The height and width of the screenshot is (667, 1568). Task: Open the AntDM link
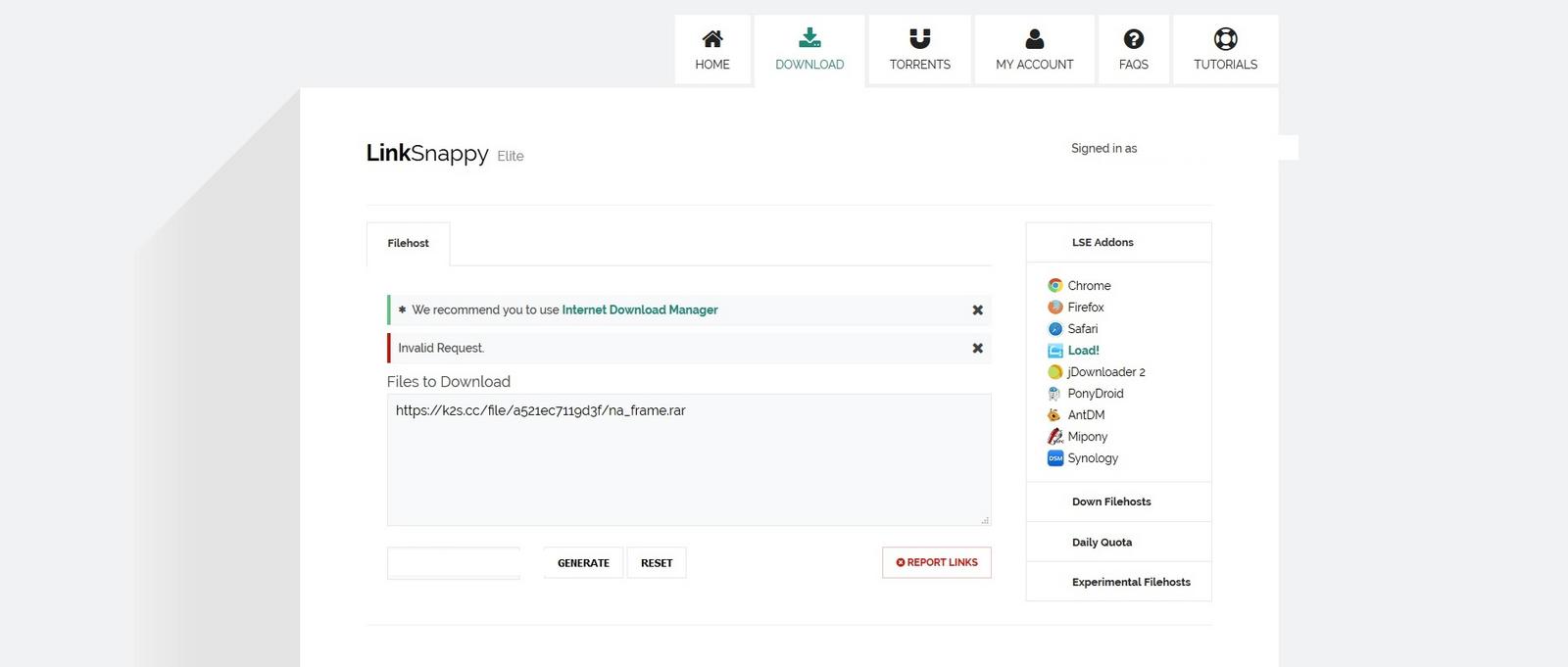tap(1086, 414)
